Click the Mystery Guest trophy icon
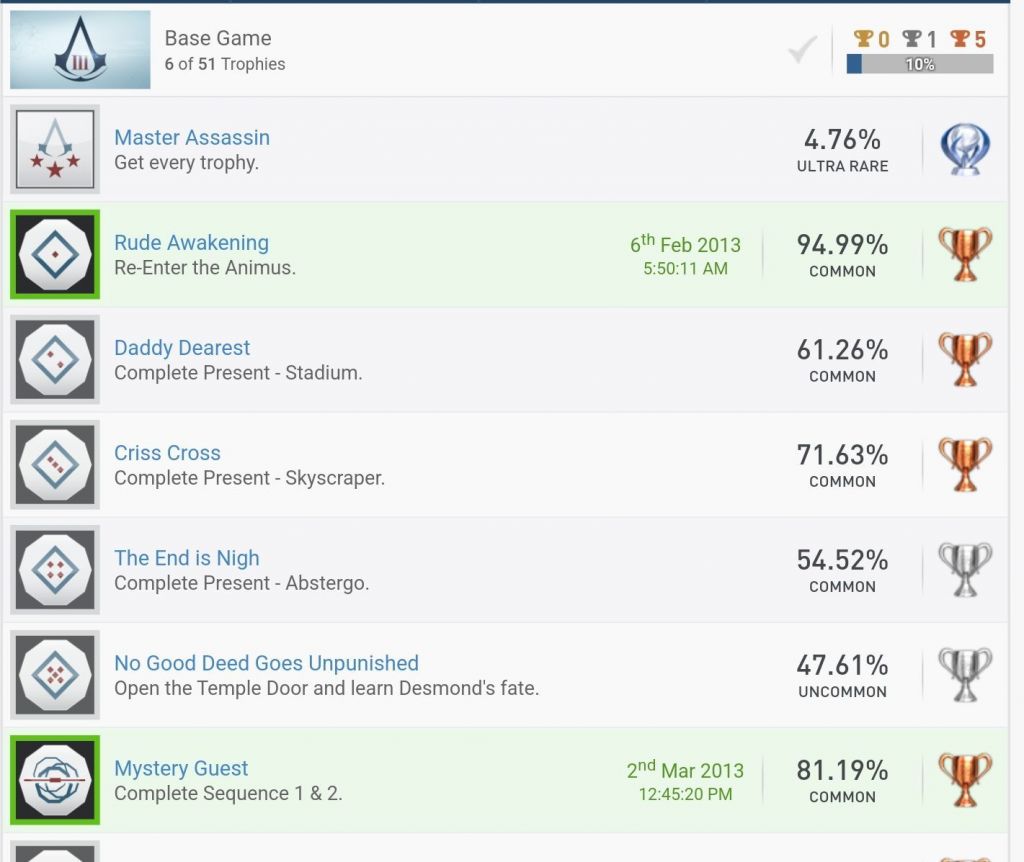Viewport: 1024px width, 862px height. coord(55,781)
